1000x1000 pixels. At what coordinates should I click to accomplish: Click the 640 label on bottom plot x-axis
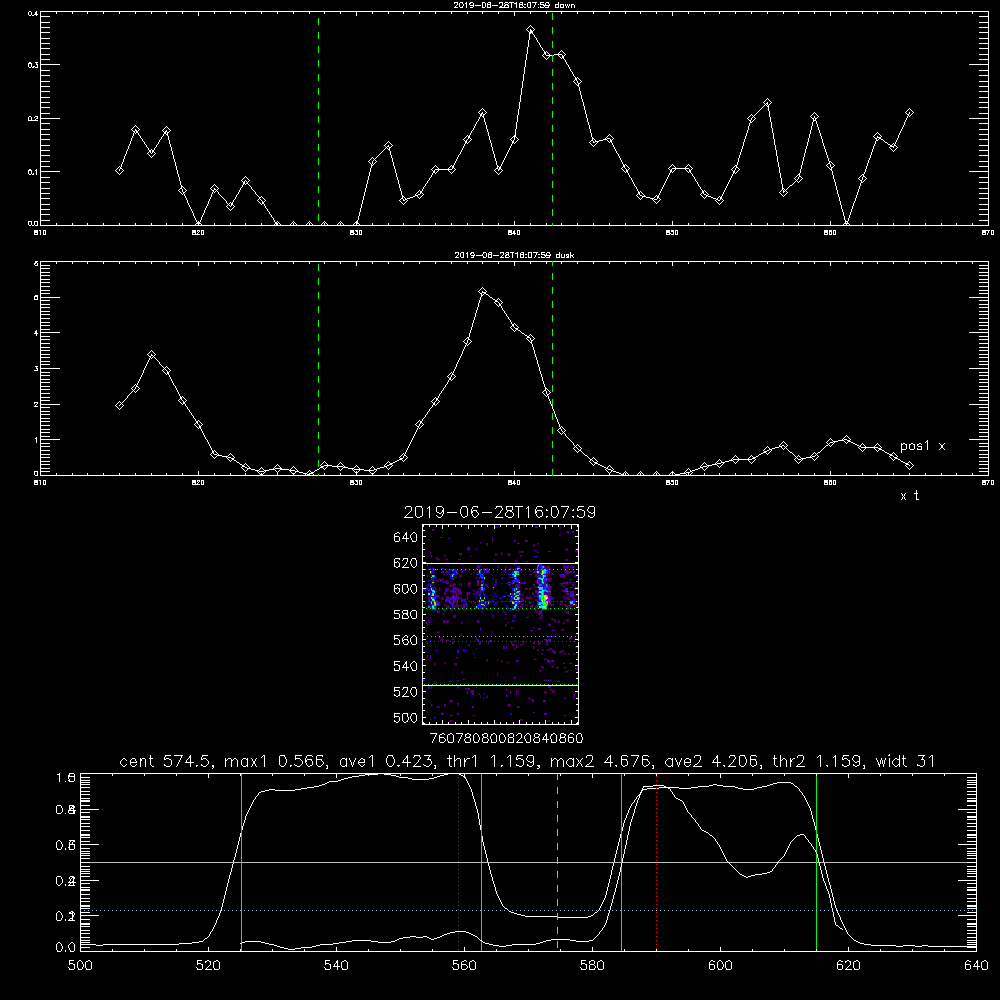976,966
